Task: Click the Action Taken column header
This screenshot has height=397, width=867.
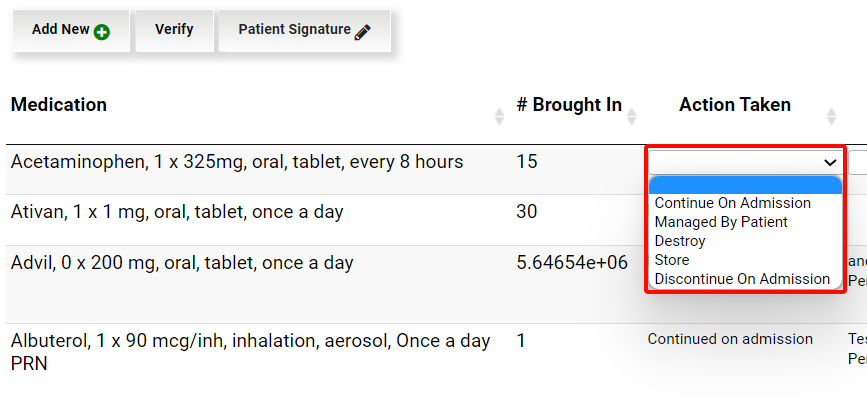Action: (x=734, y=105)
